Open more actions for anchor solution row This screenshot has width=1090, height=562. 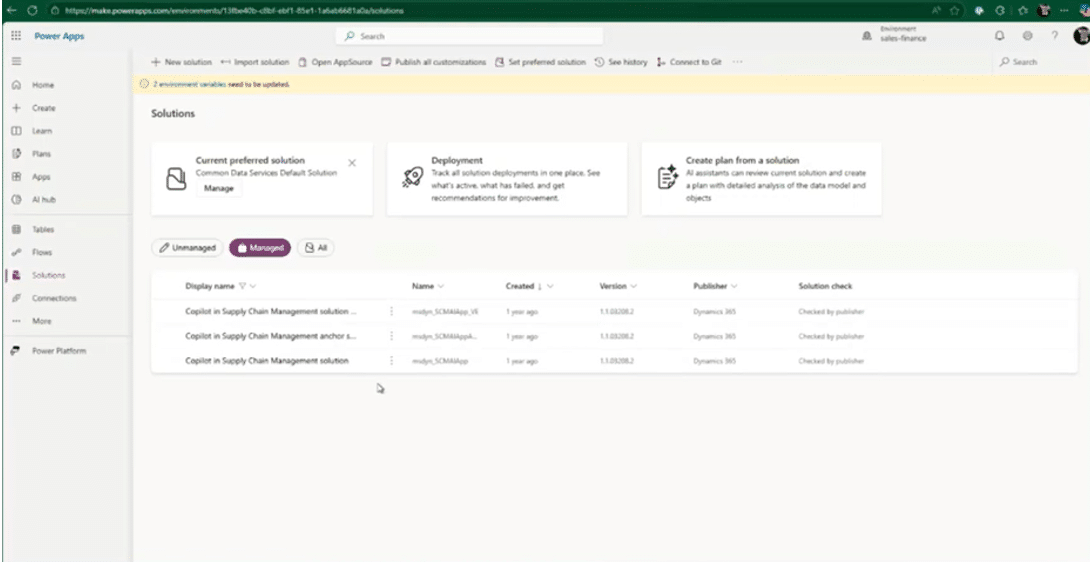[x=391, y=336]
